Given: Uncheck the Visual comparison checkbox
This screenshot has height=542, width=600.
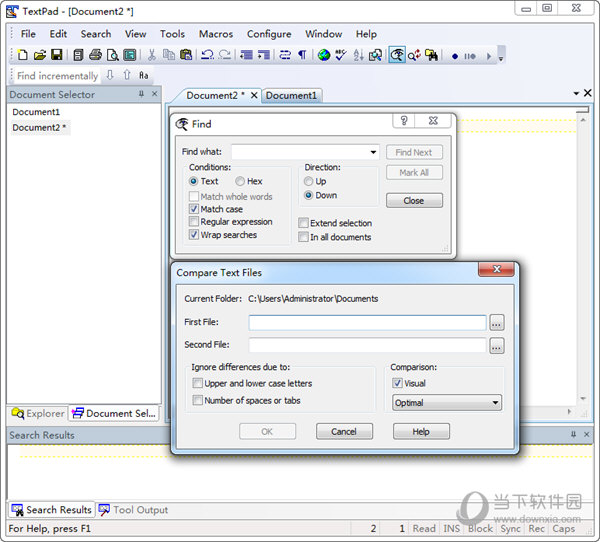Looking at the screenshot, I should [x=398, y=383].
